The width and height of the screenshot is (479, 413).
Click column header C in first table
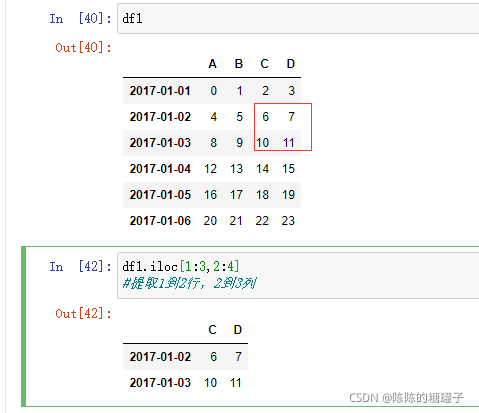[x=265, y=64]
